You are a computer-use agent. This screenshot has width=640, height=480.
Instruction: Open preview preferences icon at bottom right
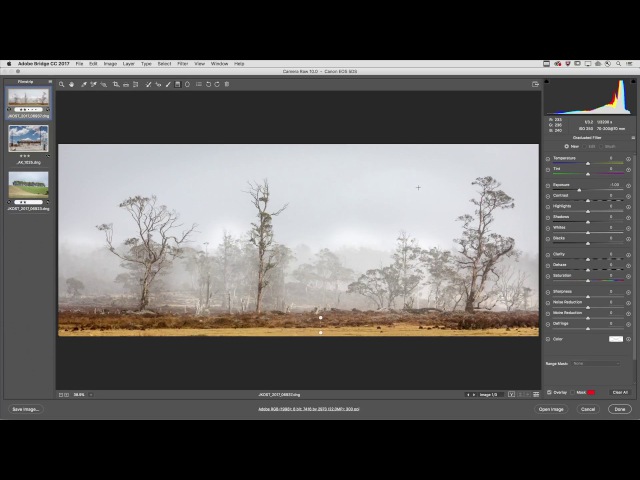(536, 395)
